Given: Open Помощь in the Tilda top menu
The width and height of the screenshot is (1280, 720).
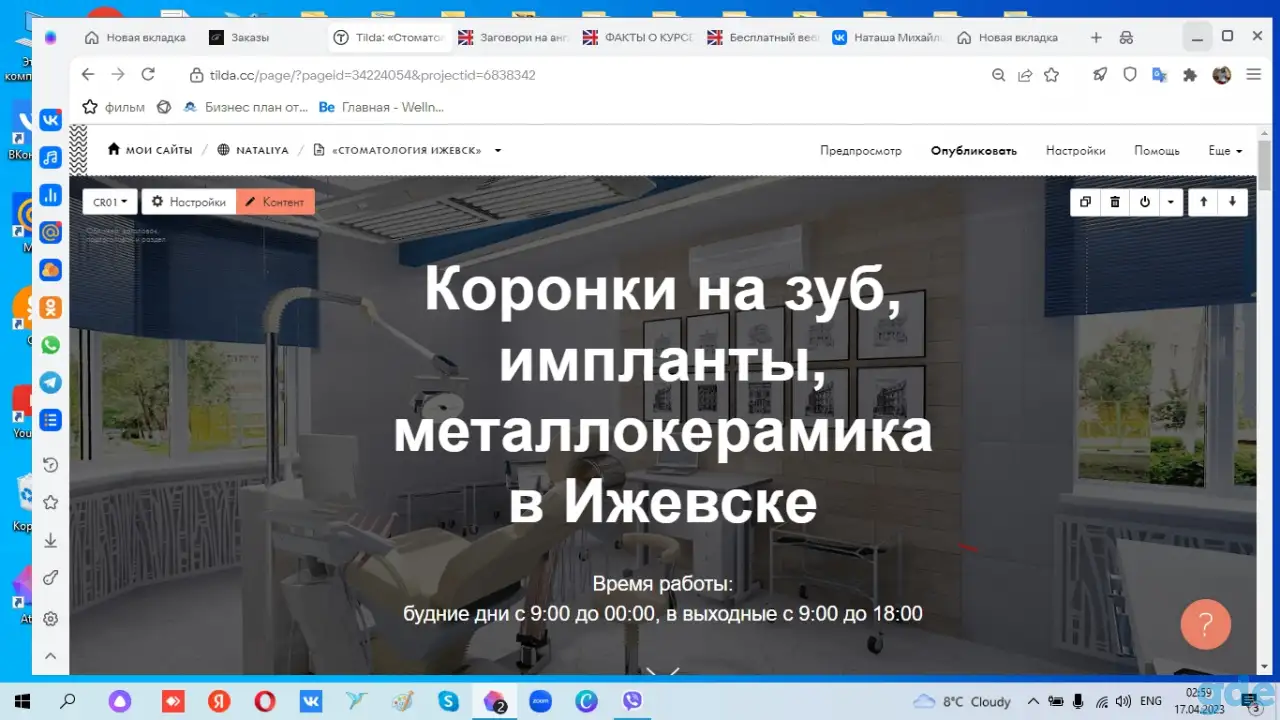Looking at the screenshot, I should [x=1157, y=151].
